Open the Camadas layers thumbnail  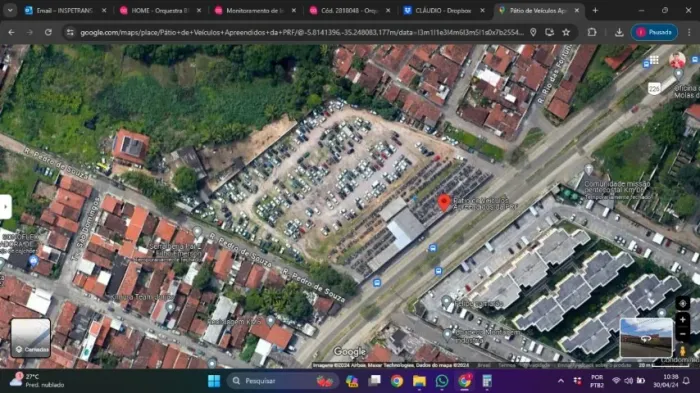30,338
